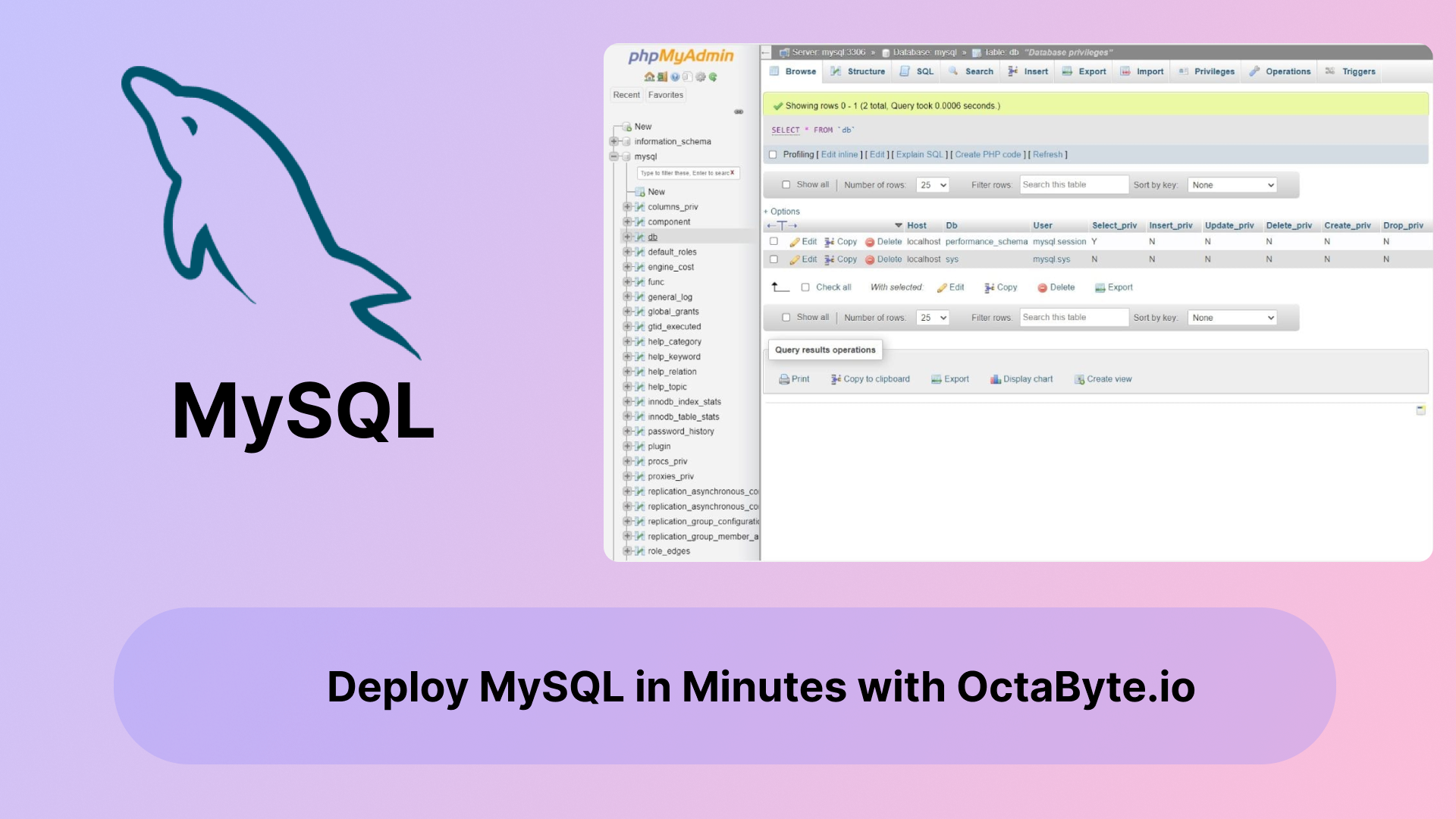
Task: Click the chain link icon in the navigation panel
Action: [x=739, y=111]
